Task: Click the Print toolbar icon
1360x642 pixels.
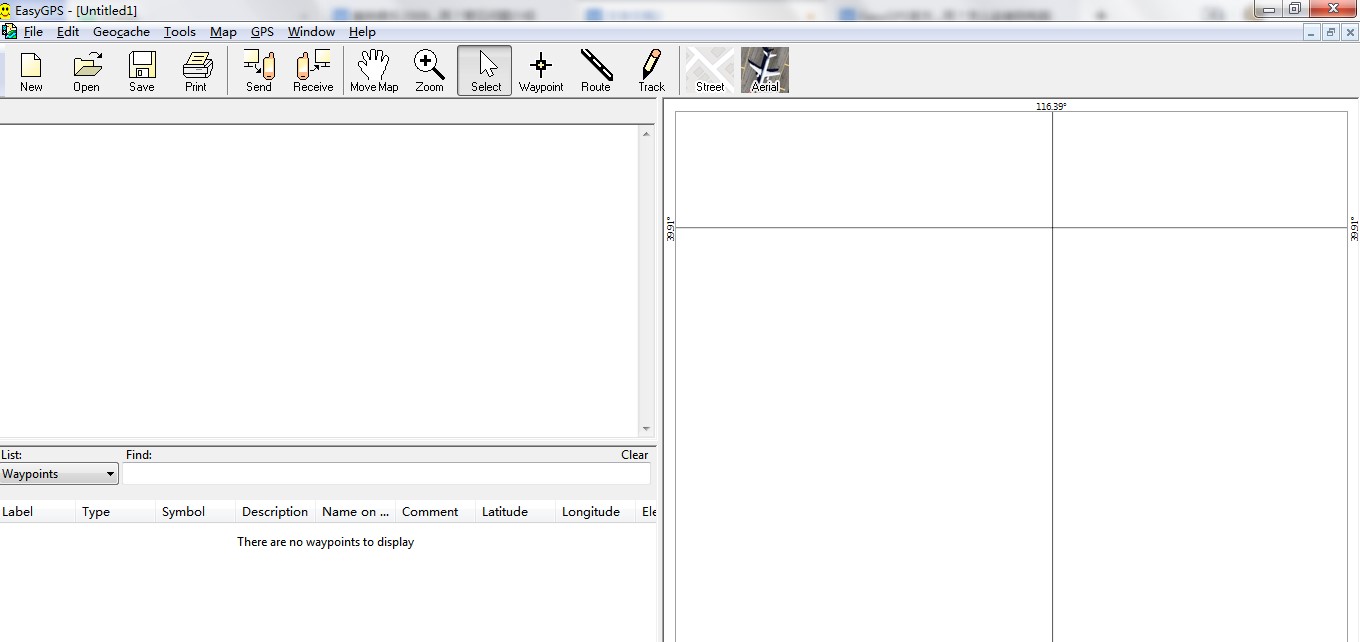Action: [x=196, y=70]
